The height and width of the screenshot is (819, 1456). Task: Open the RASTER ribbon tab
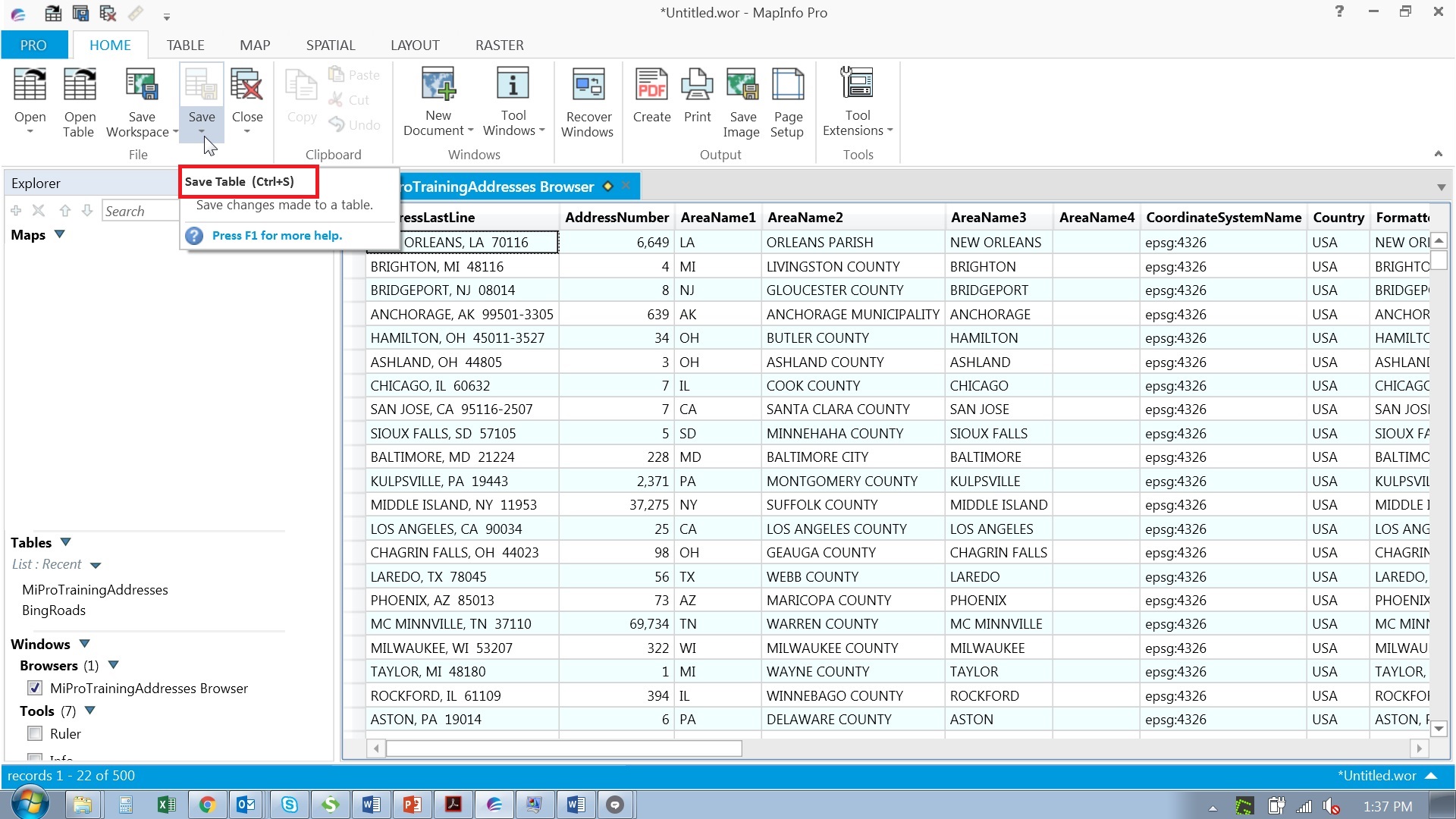498,45
